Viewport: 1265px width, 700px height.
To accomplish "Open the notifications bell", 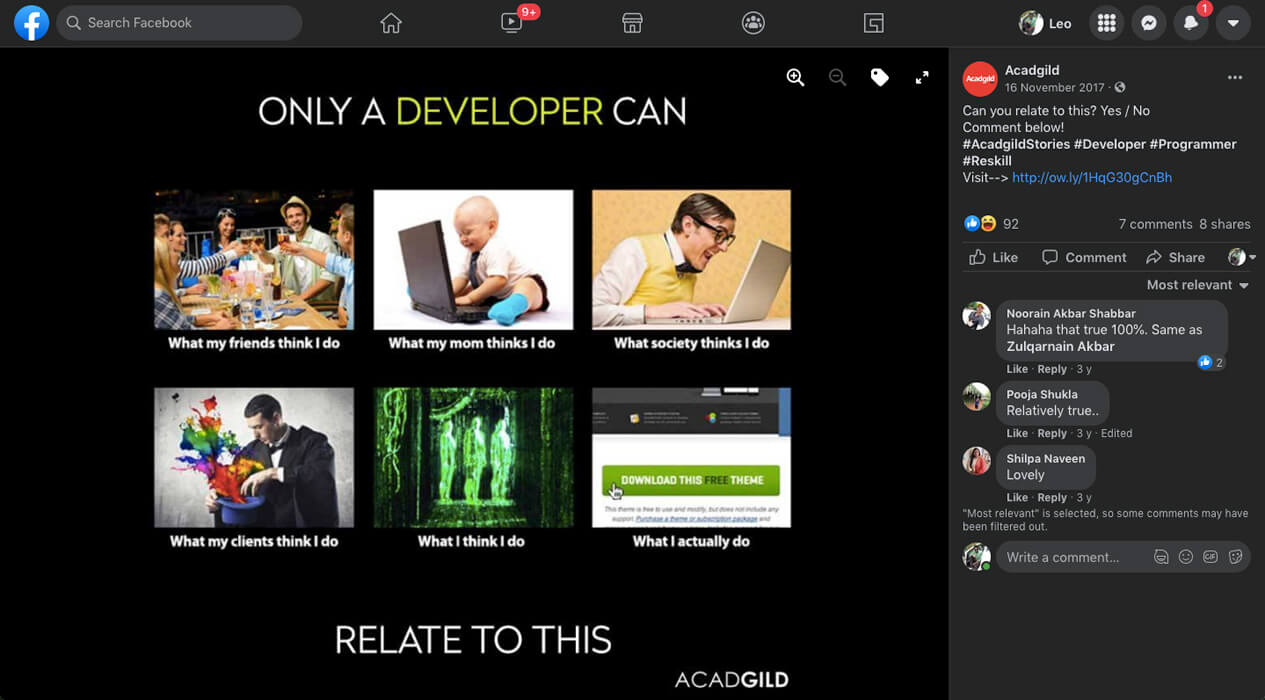I will click(x=1191, y=23).
